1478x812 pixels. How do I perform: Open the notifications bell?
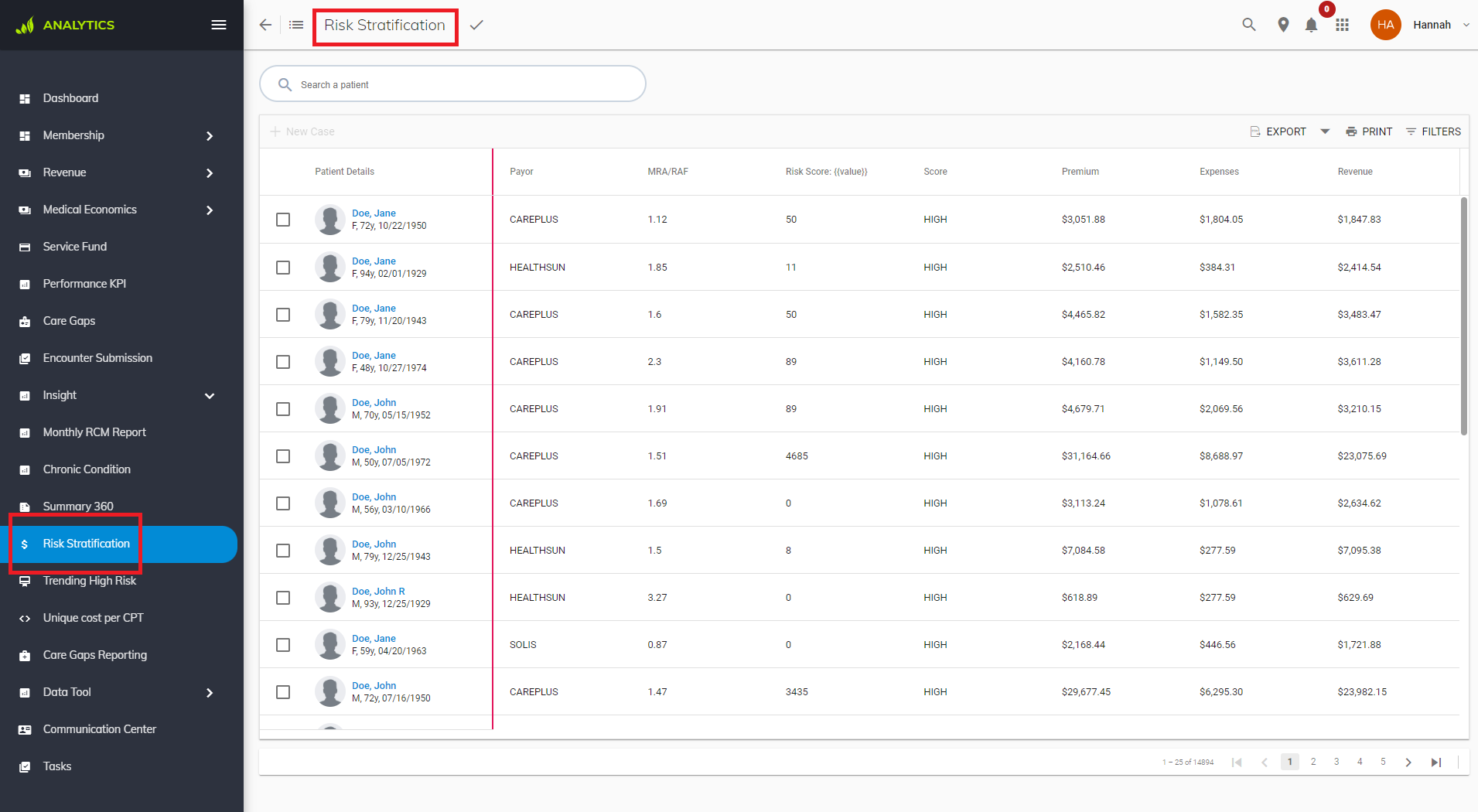(x=1311, y=25)
